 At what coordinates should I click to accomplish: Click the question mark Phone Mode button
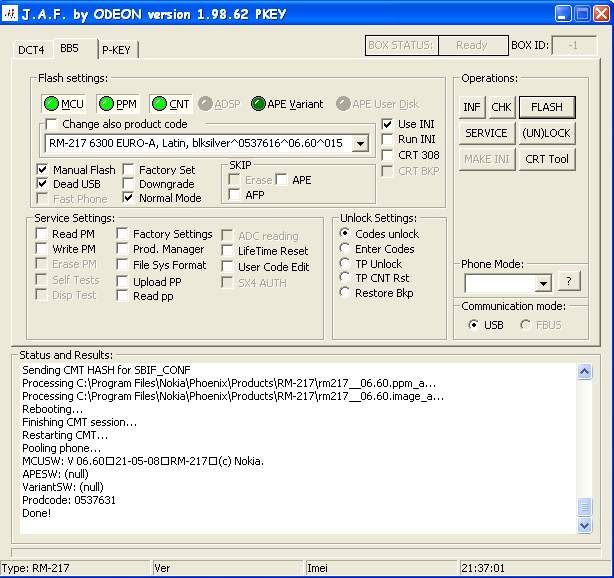tap(569, 280)
